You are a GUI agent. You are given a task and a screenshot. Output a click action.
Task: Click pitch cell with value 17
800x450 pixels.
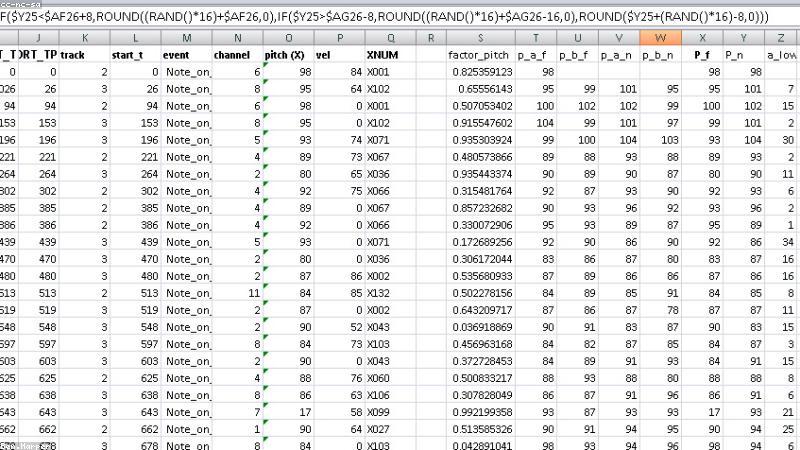[x=289, y=412]
